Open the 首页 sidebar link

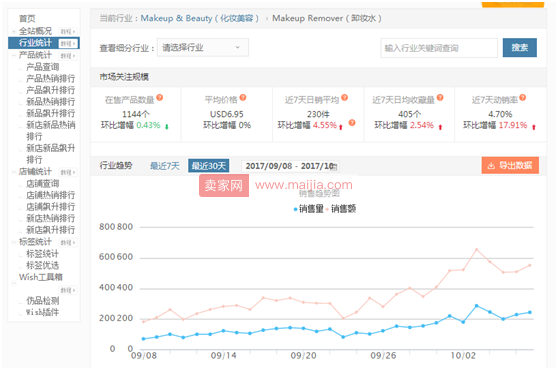click(27, 18)
